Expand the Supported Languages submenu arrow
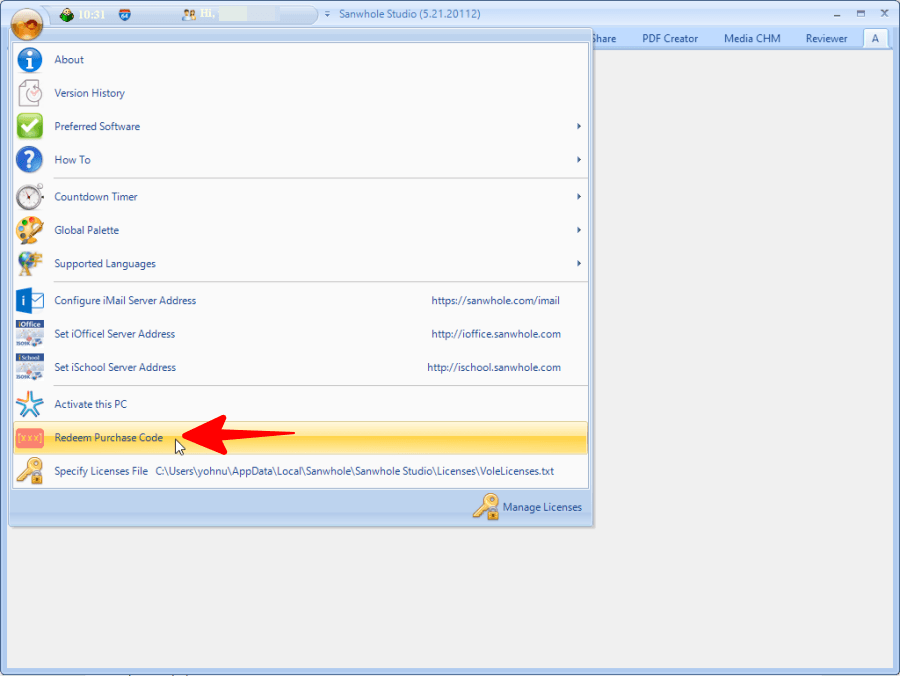This screenshot has width=900, height=676. (x=579, y=263)
